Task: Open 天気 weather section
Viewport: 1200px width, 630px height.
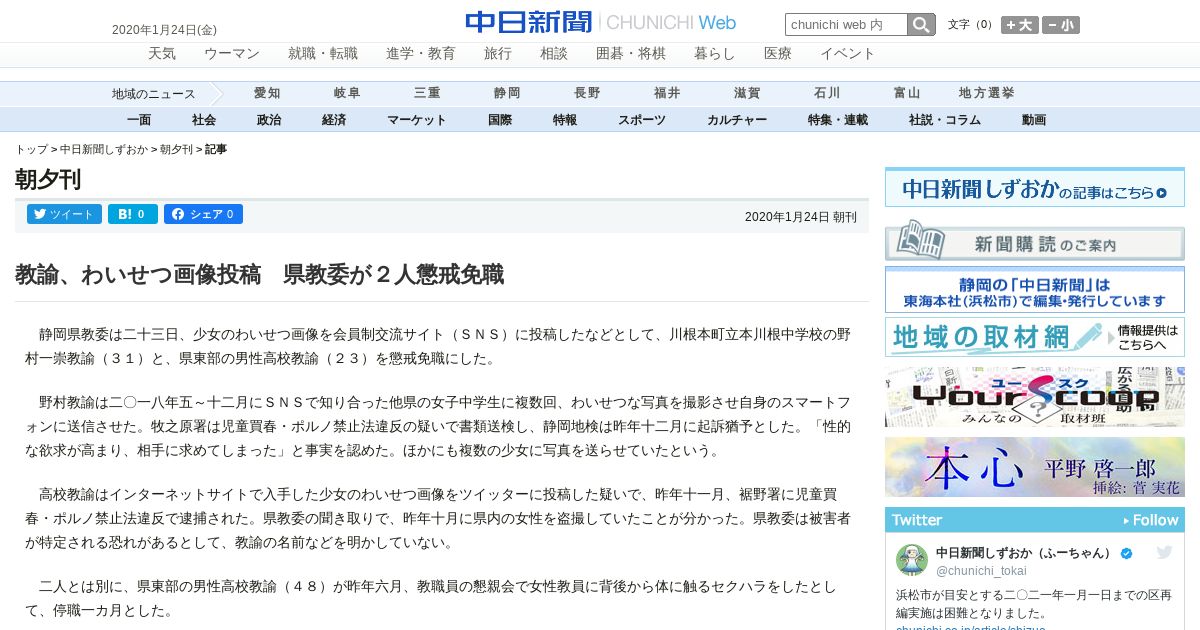Action: point(162,54)
